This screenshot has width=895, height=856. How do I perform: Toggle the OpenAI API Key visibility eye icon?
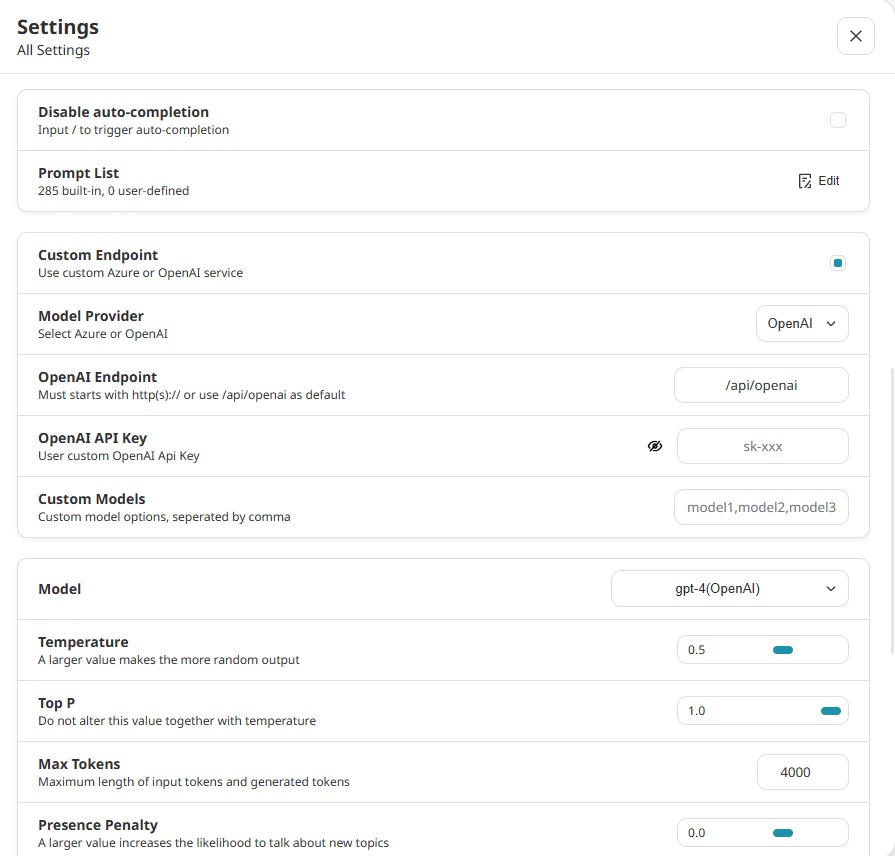click(x=655, y=447)
